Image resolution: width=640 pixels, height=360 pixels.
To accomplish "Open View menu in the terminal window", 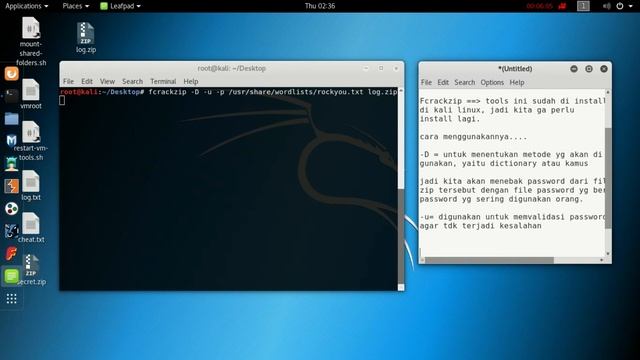I will [x=107, y=81].
